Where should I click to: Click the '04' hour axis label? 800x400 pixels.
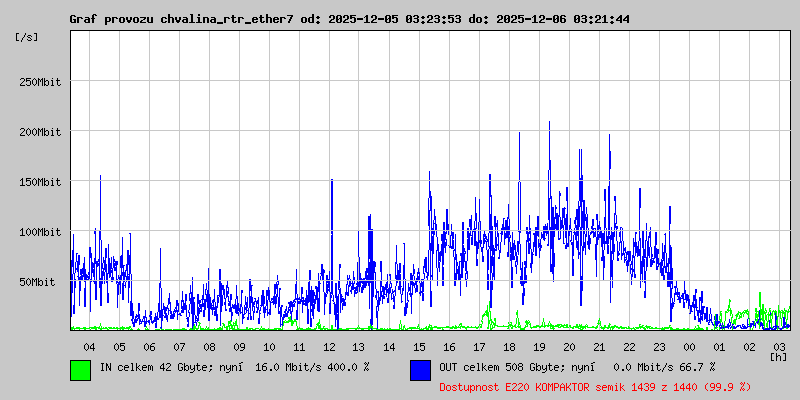pyautogui.click(x=89, y=347)
